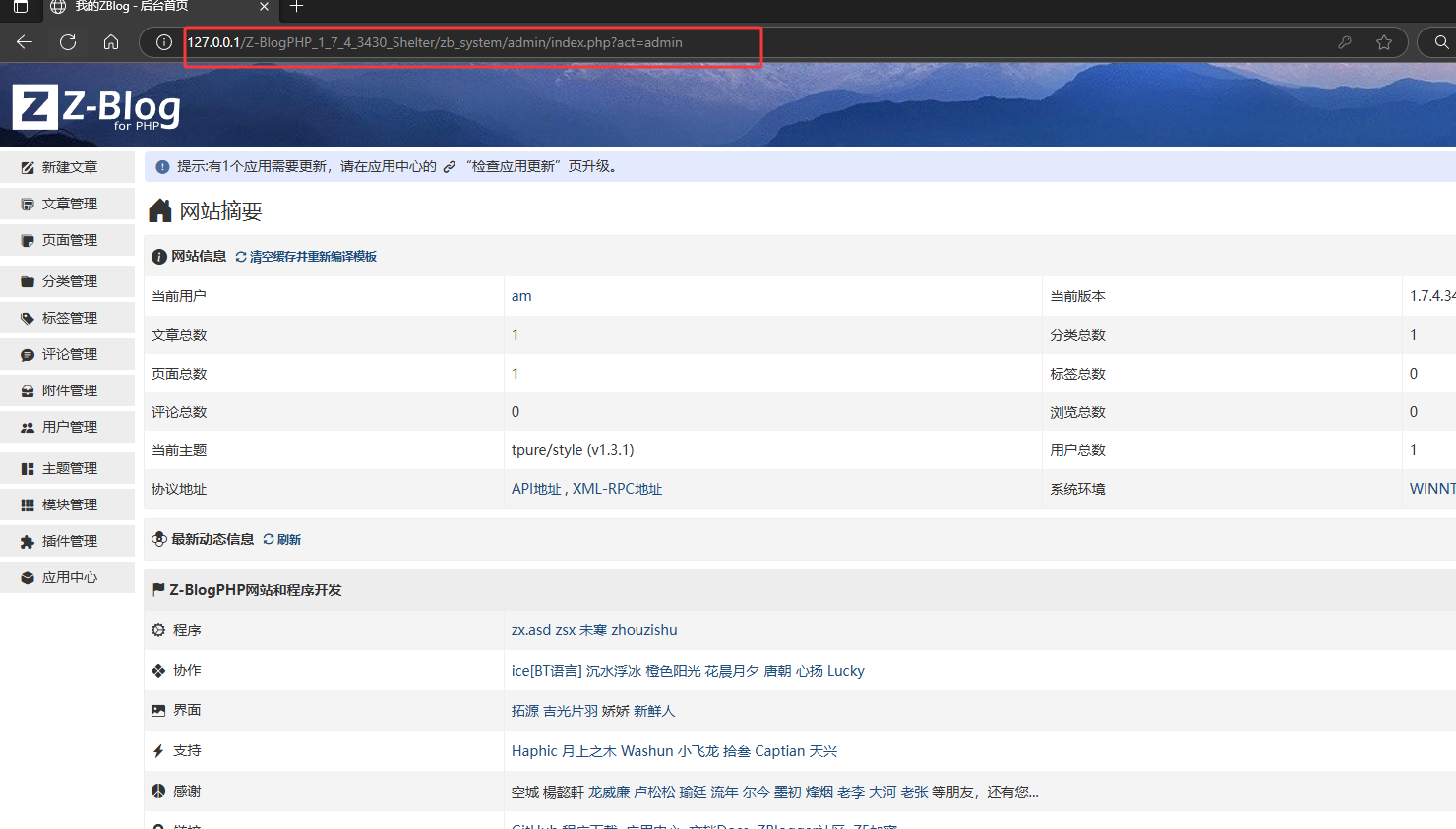Click the 刷新 link beside 最新动态信息
This screenshot has width=1456, height=829.
pos(282,539)
